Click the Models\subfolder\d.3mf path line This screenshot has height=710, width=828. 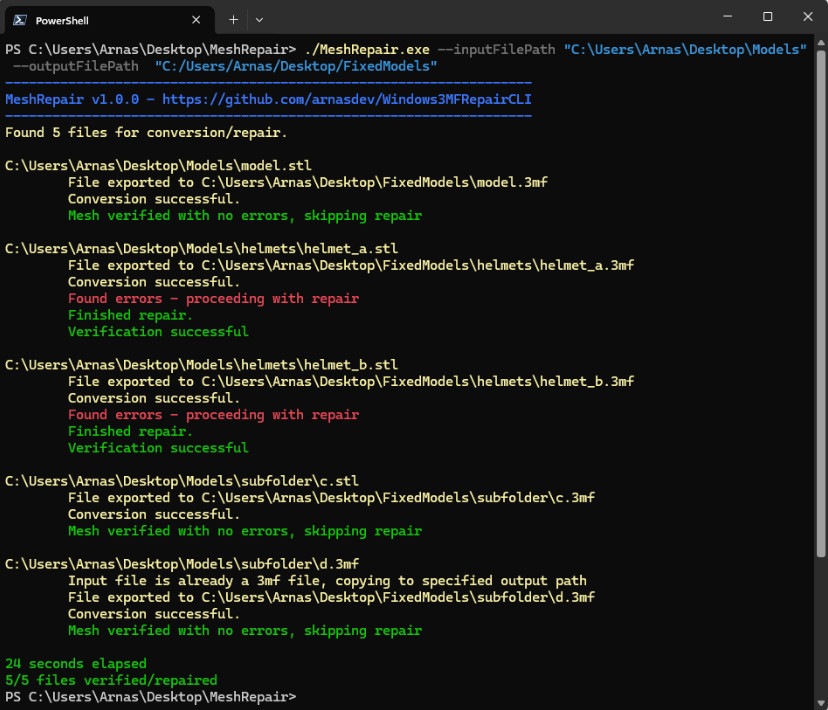tap(182, 564)
